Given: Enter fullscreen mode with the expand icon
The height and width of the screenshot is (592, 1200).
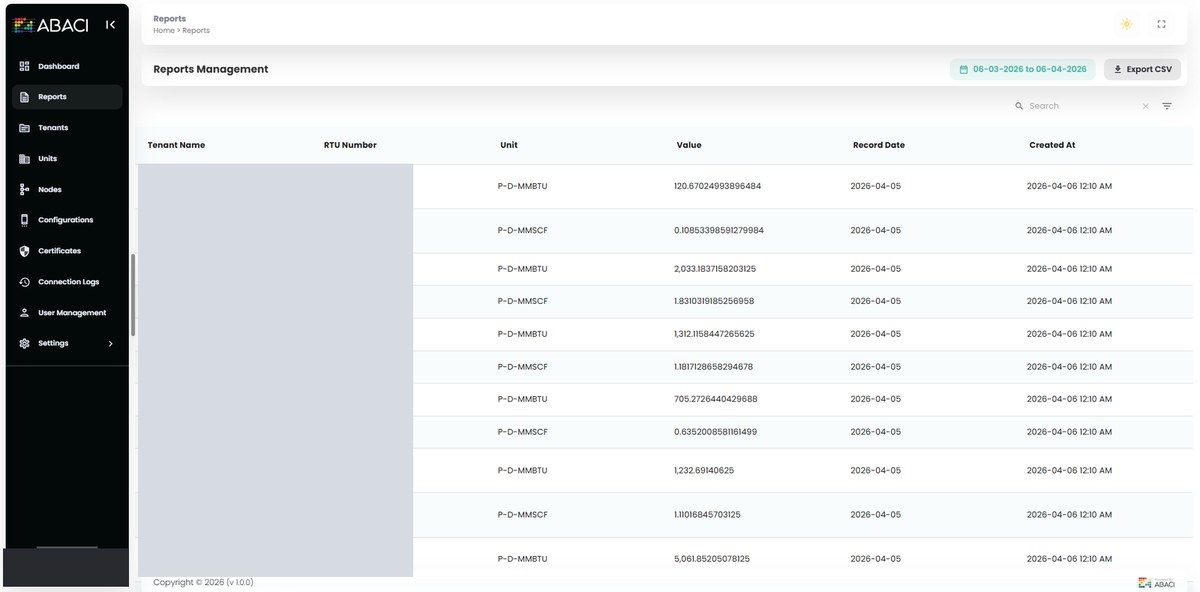Looking at the screenshot, I should pyautogui.click(x=1161, y=24).
